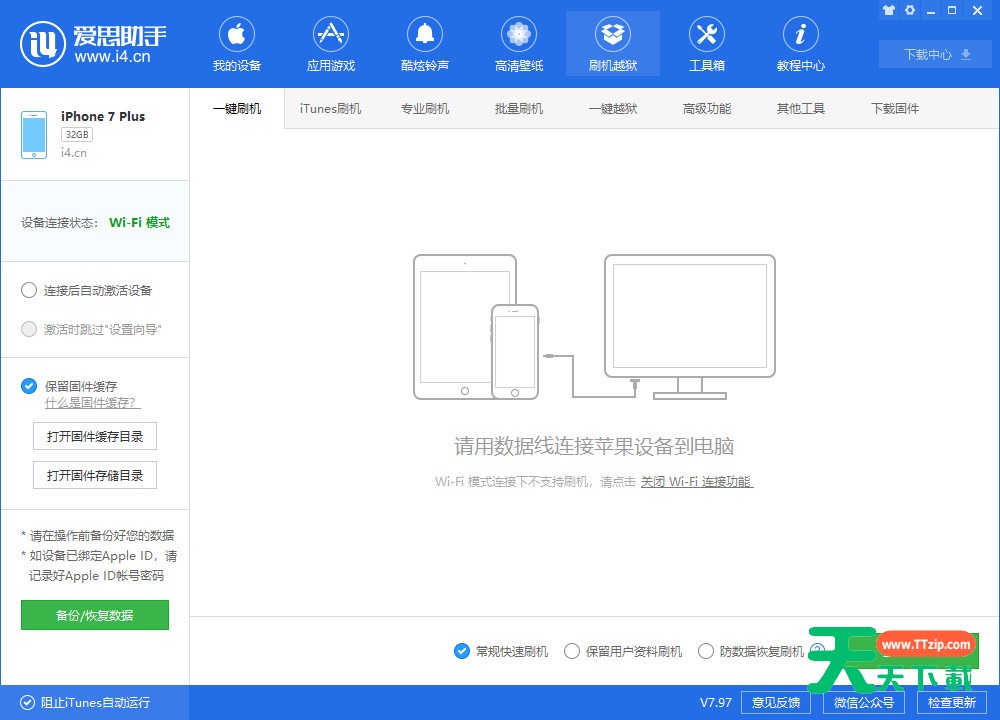Switch to the 一键越狱 tab
Viewport: 1000px width, 720px height.
coord(612,109)
